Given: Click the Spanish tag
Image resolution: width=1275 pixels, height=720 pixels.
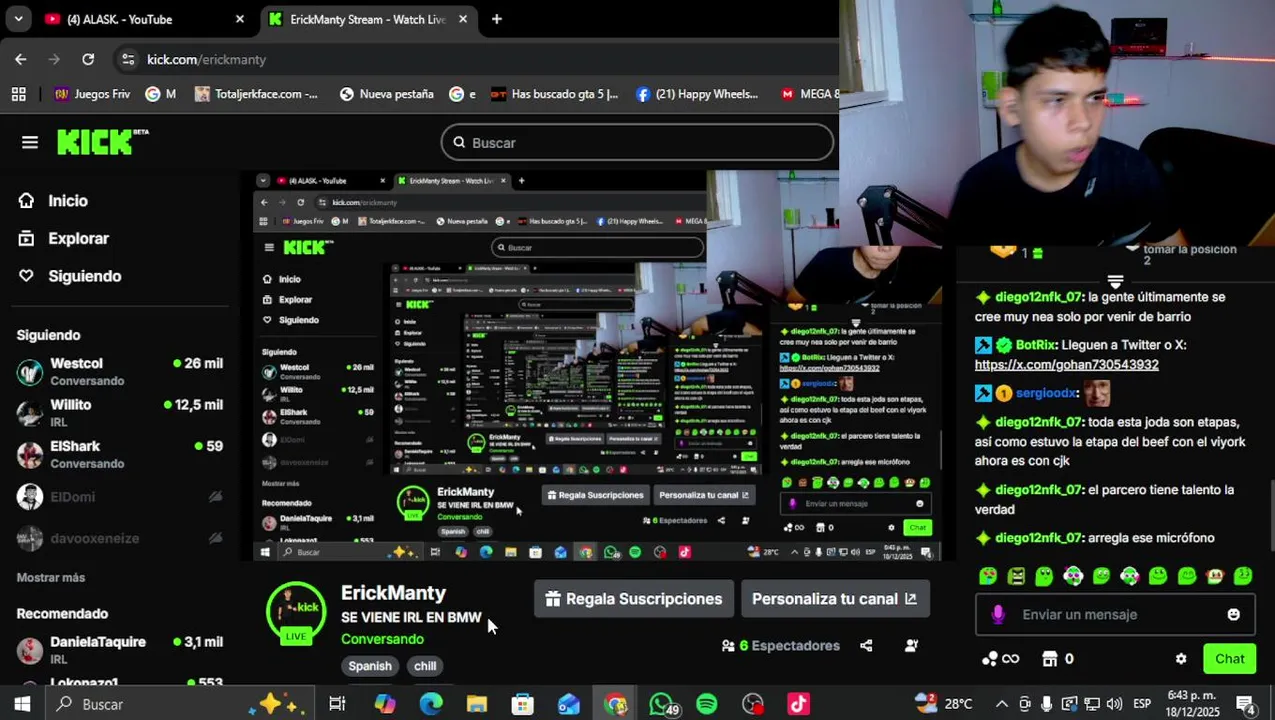Looking at the screenshot, I should (x=370, y=666).
